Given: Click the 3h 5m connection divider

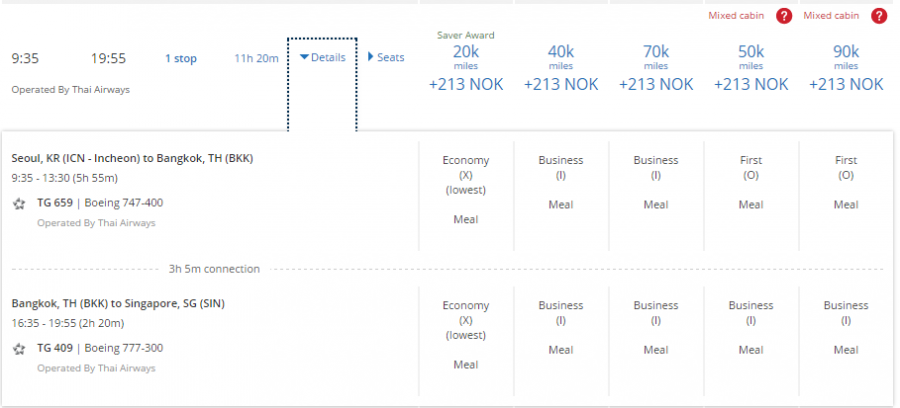Looking at the screenshot, I should [215, 269].
